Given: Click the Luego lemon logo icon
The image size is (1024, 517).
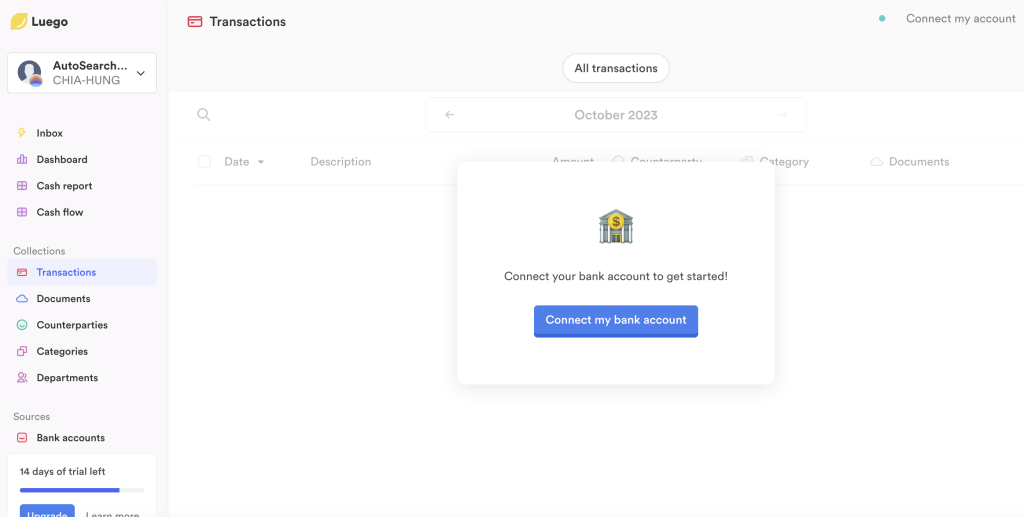Looking at the screenshot, I should click(19, 22).
